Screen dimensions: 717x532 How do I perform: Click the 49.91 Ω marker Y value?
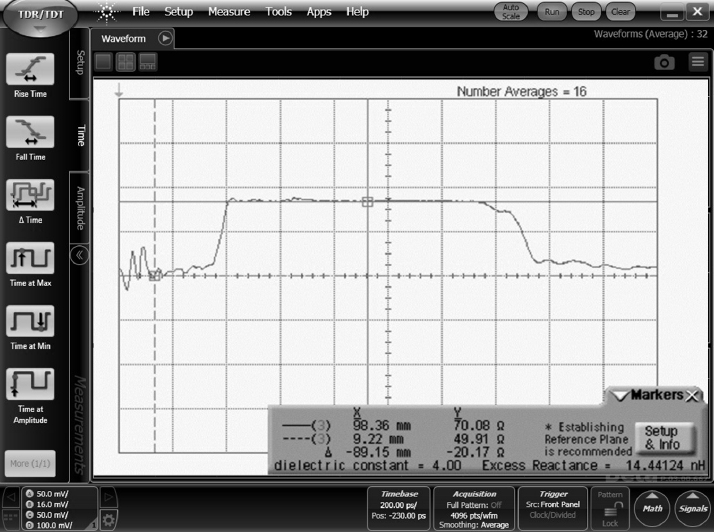click(479, 439)
